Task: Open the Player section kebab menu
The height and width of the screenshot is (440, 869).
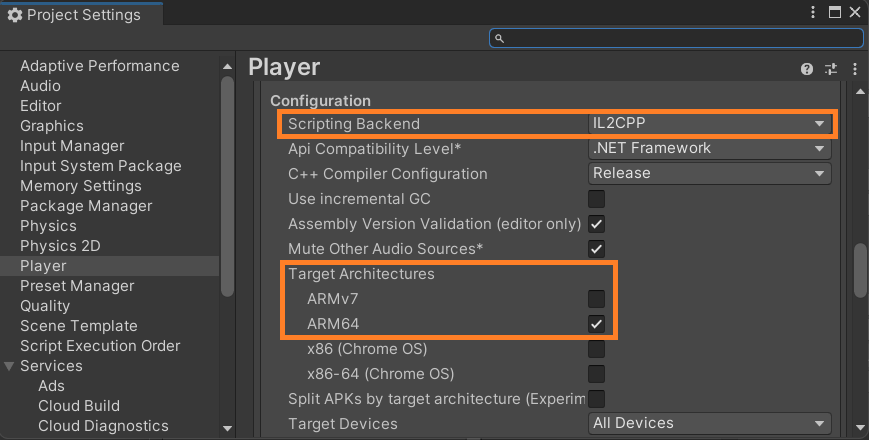Action: click(x=855, y=69)
